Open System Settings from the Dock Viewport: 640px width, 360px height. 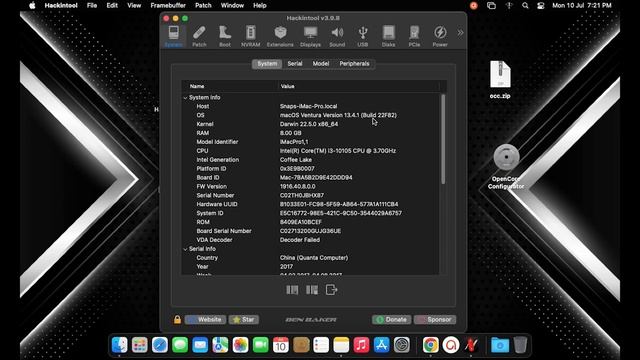(402, 345)
